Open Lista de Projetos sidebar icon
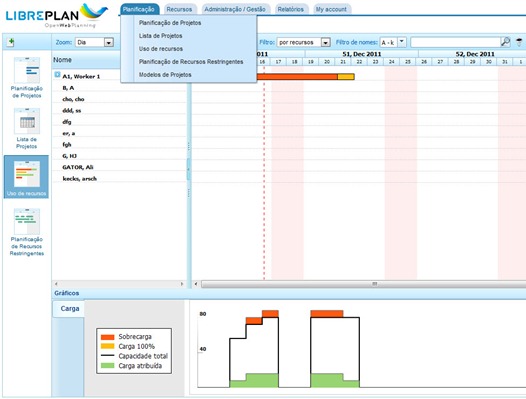Screen dimensions: 526x399 [x=27, y=129]
